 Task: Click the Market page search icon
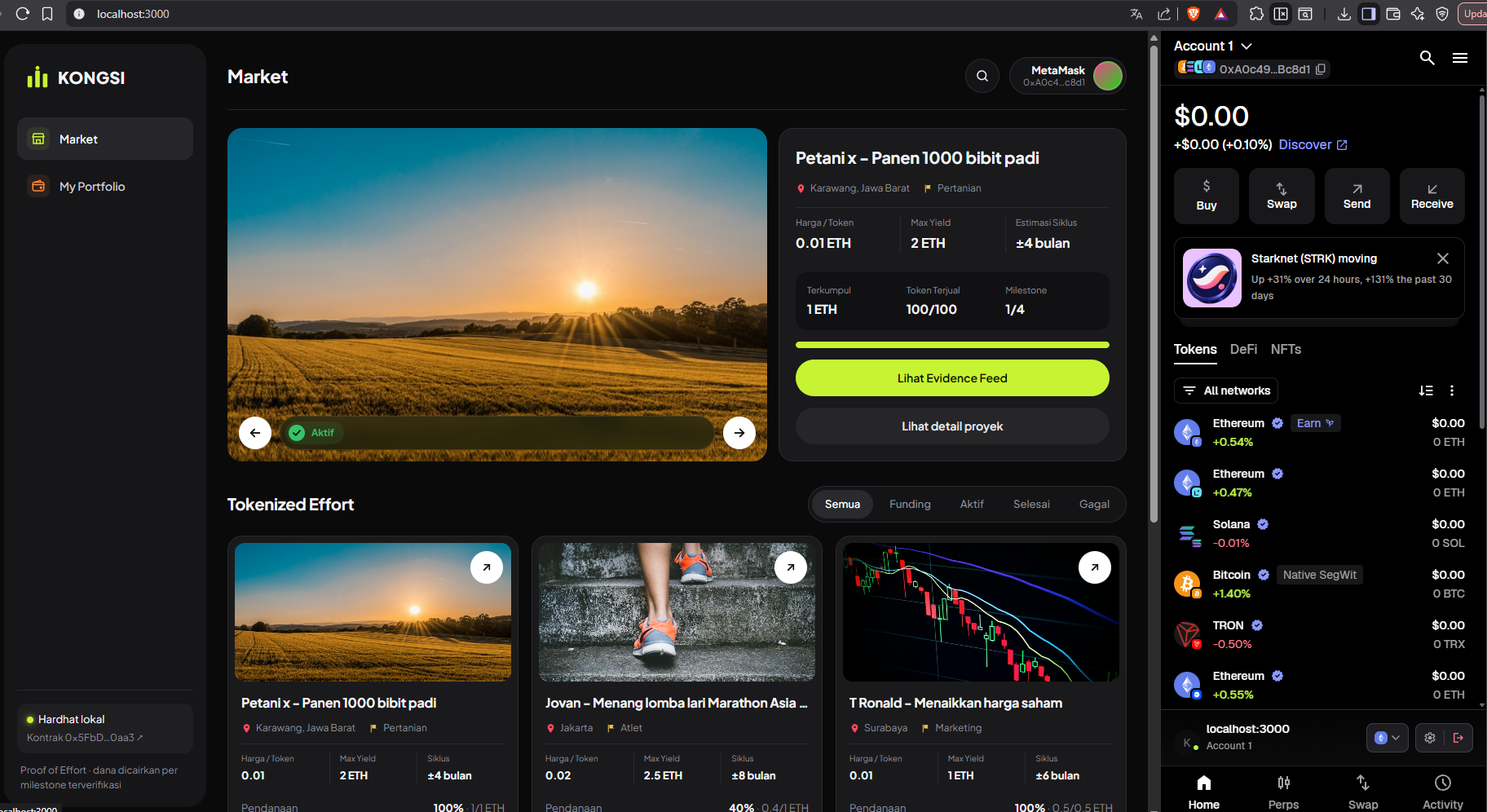pyautogui.click(x=982, y=76)
